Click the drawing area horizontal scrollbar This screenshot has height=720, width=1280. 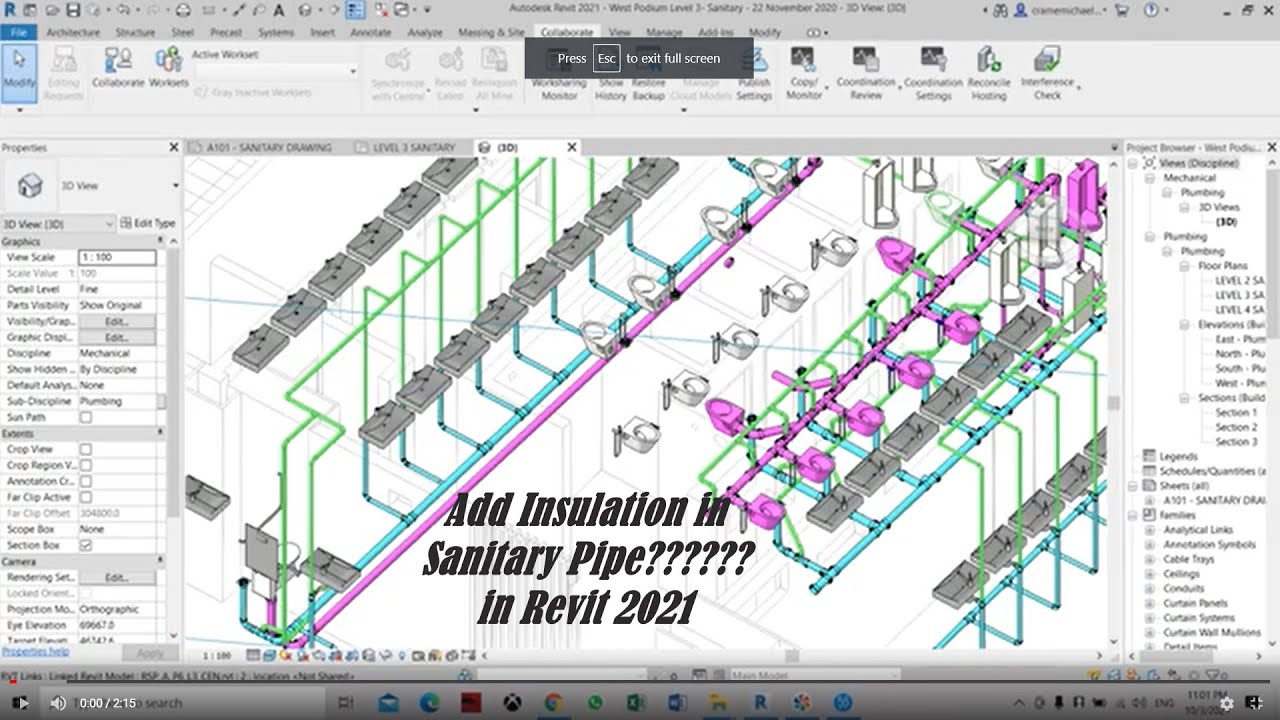pyautogui.click(x=790, y=656)
